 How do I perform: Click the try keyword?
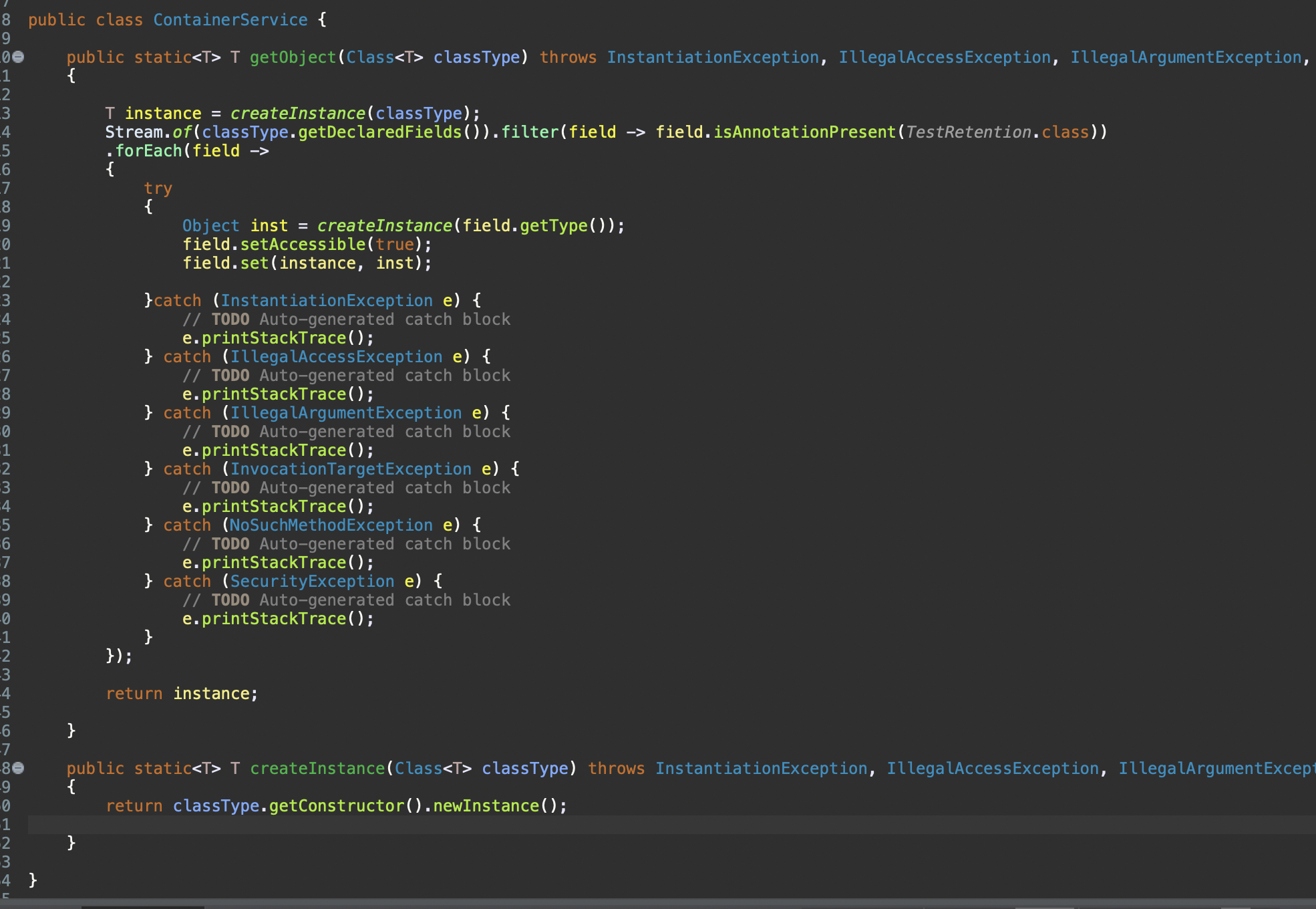pyautogui.click(x=158, y=188)
